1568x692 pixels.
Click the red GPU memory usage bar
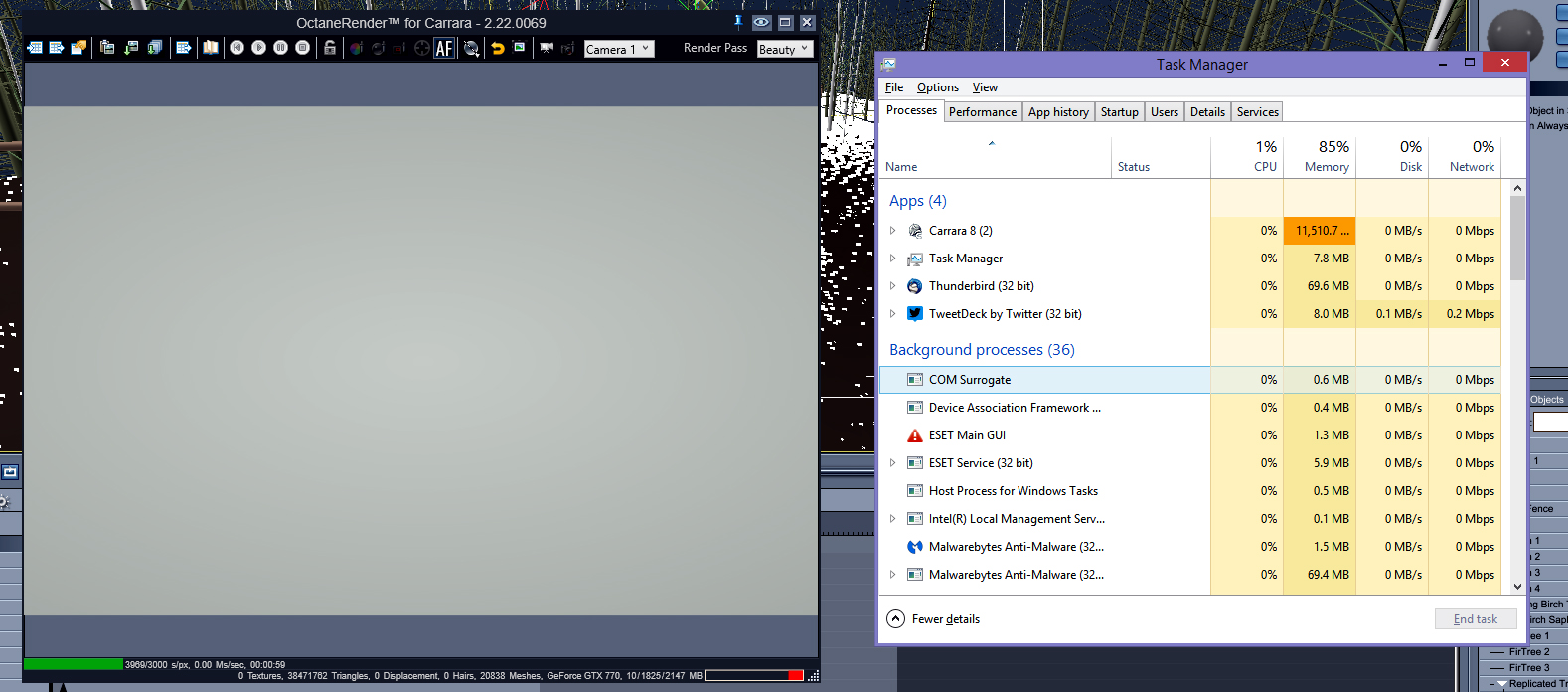click(795, 676)
